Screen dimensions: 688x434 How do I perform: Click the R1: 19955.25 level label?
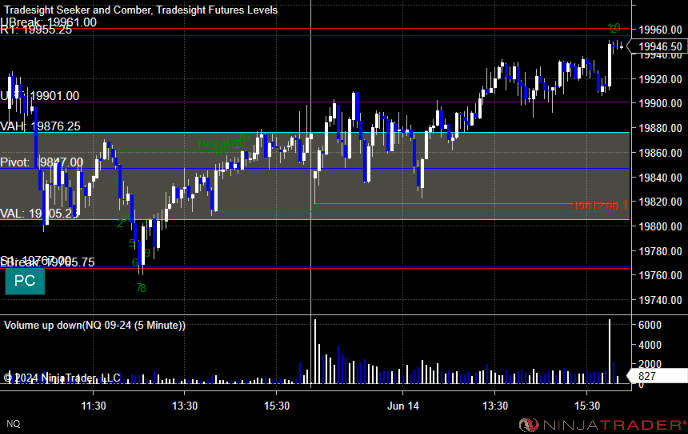pos(36,30)
